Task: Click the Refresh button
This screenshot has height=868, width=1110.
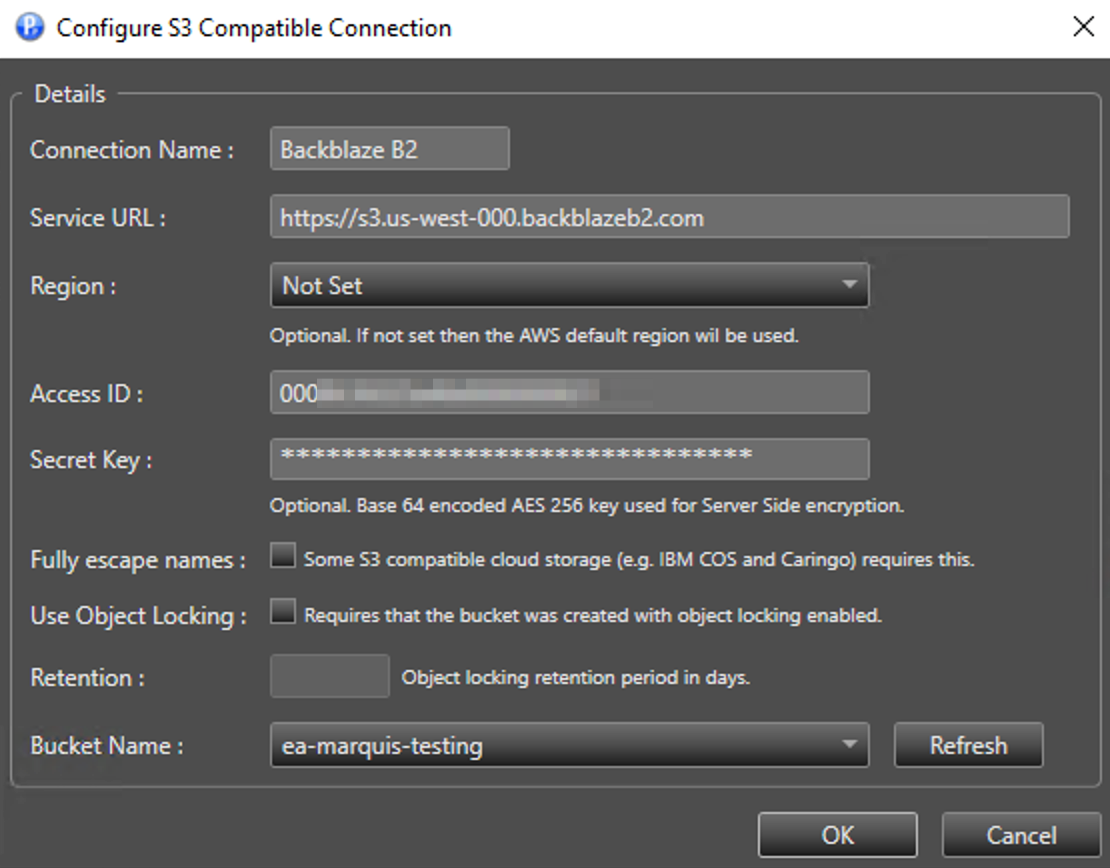Action: click(x=968, y=745)
